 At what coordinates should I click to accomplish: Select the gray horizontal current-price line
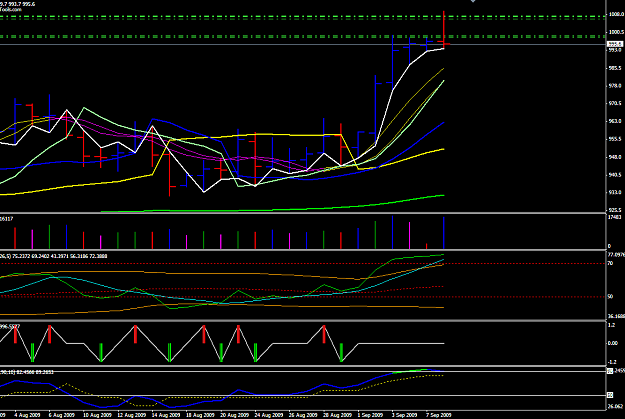point(303,44)
